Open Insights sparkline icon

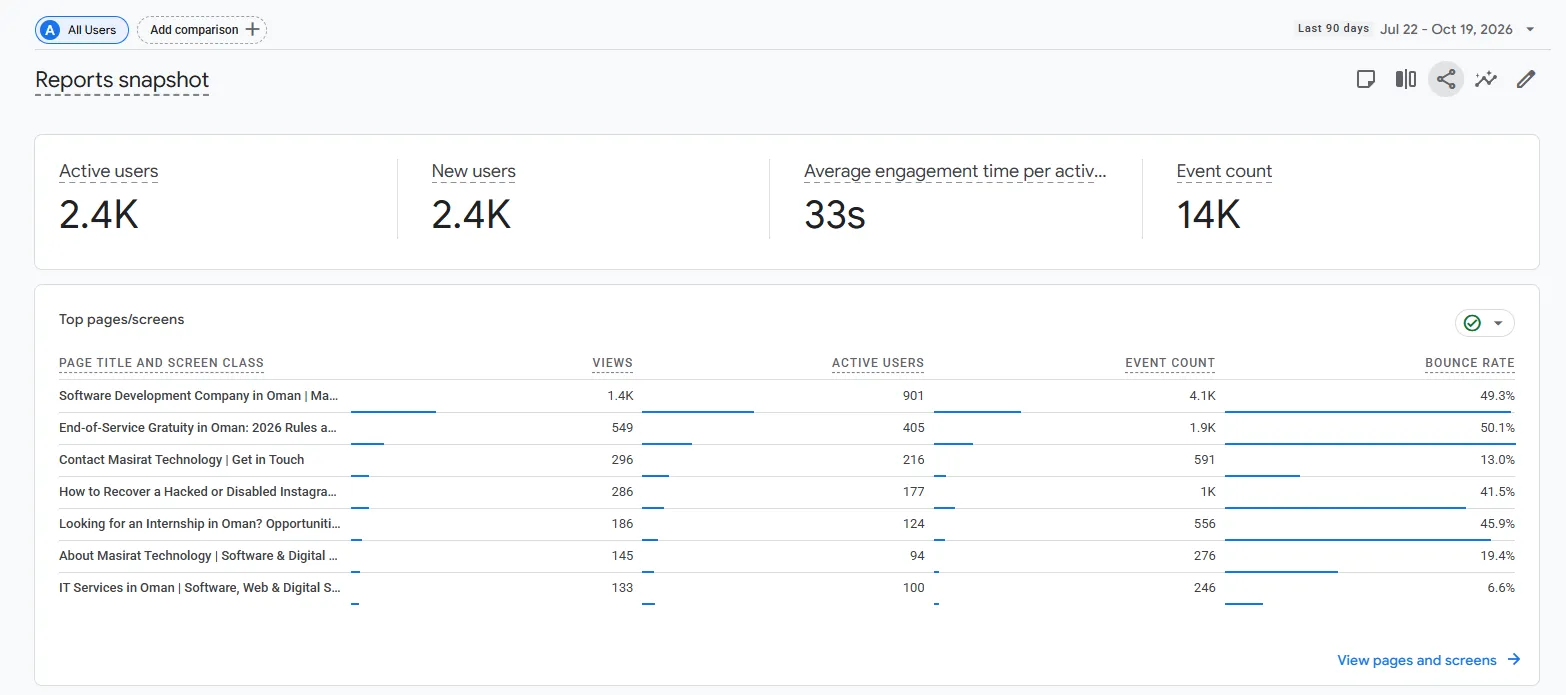click(x=1486, y=79)
